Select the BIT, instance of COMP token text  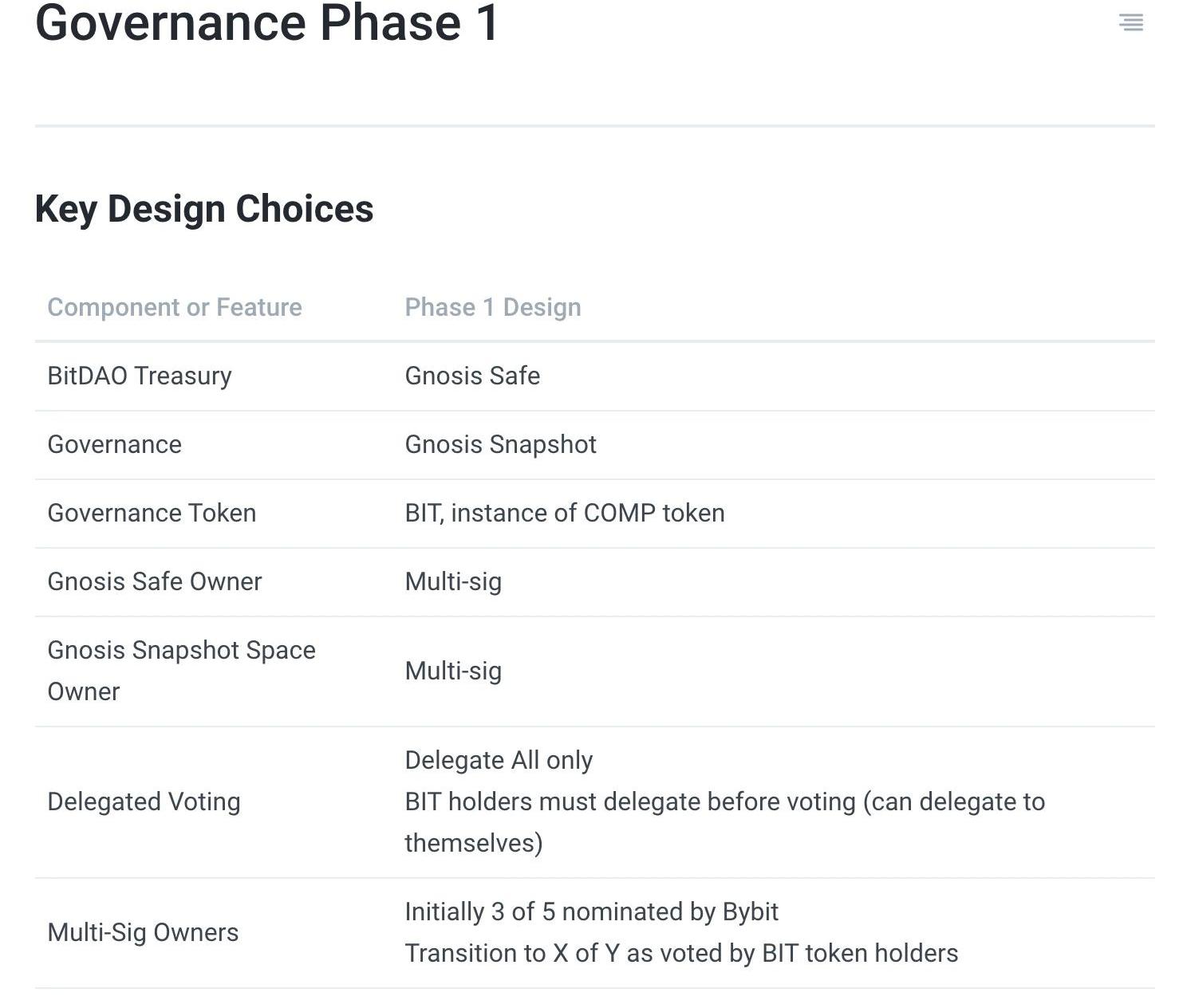tap(565, 513)
